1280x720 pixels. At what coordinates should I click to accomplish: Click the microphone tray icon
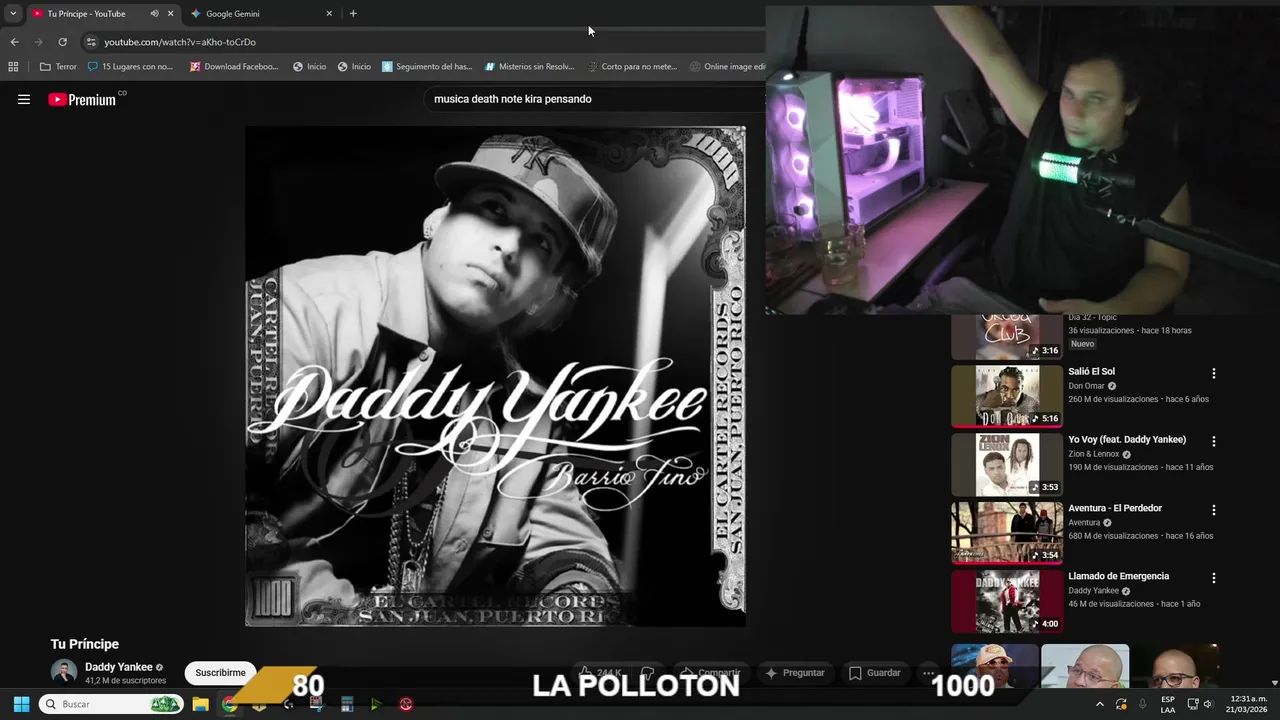point(1143,704)
